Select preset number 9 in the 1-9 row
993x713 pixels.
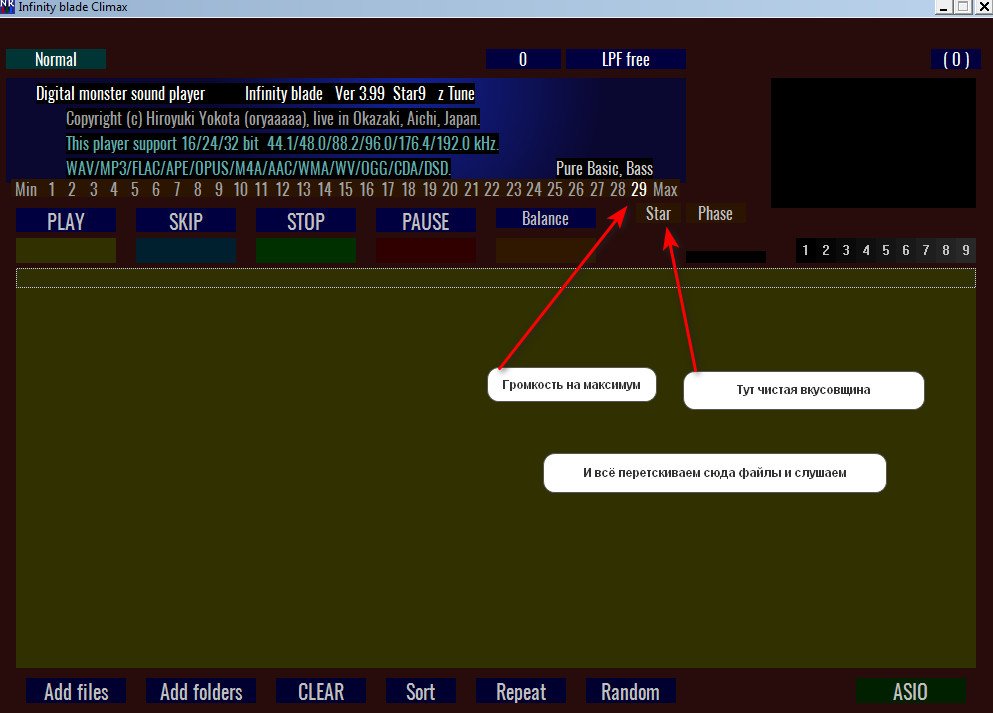(966, 250)
